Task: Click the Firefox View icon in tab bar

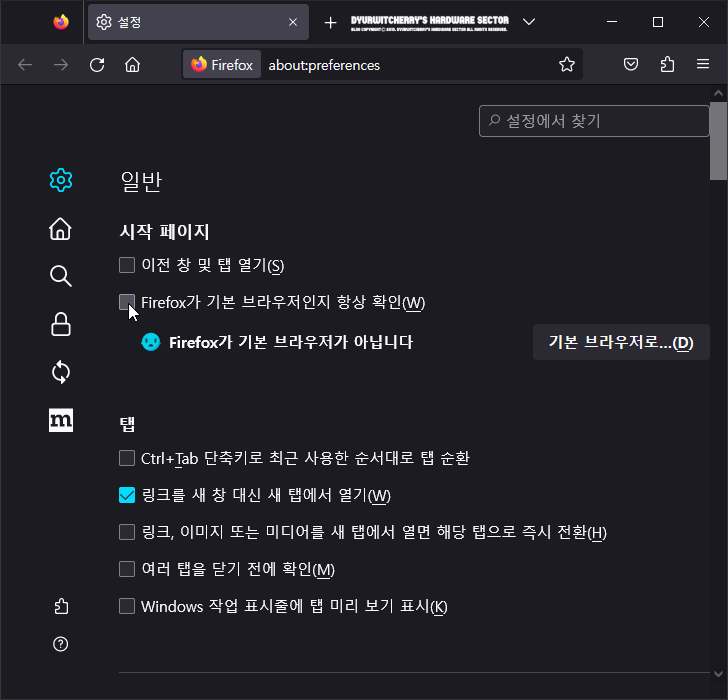Action: point(61,22)
